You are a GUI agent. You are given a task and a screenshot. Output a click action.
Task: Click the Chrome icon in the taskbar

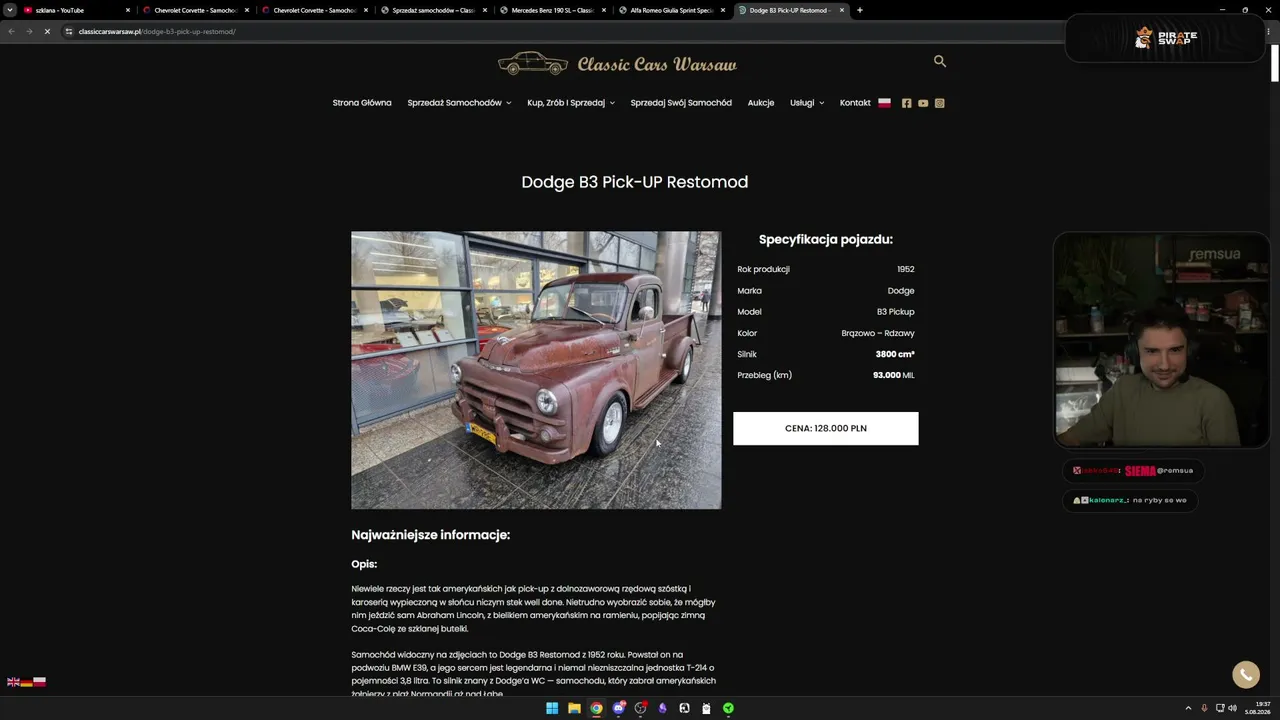(x=596, y=708)
